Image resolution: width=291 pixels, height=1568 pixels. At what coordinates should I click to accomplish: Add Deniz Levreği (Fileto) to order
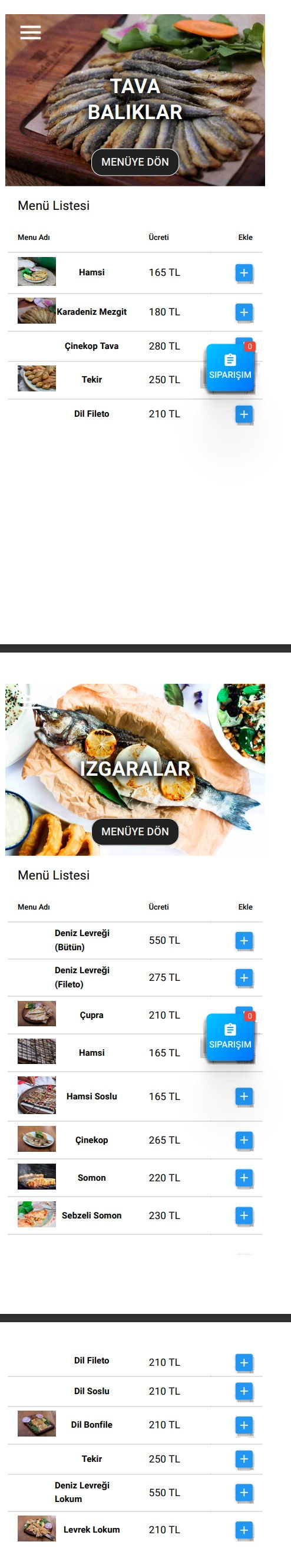(243, 977)
